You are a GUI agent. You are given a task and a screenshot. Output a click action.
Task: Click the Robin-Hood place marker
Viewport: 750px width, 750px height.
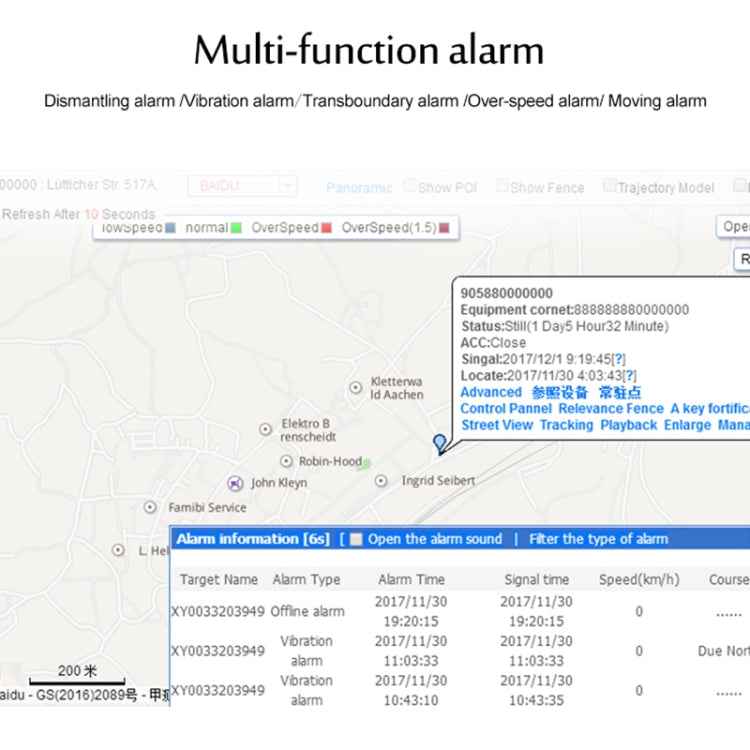pos(287,461)
